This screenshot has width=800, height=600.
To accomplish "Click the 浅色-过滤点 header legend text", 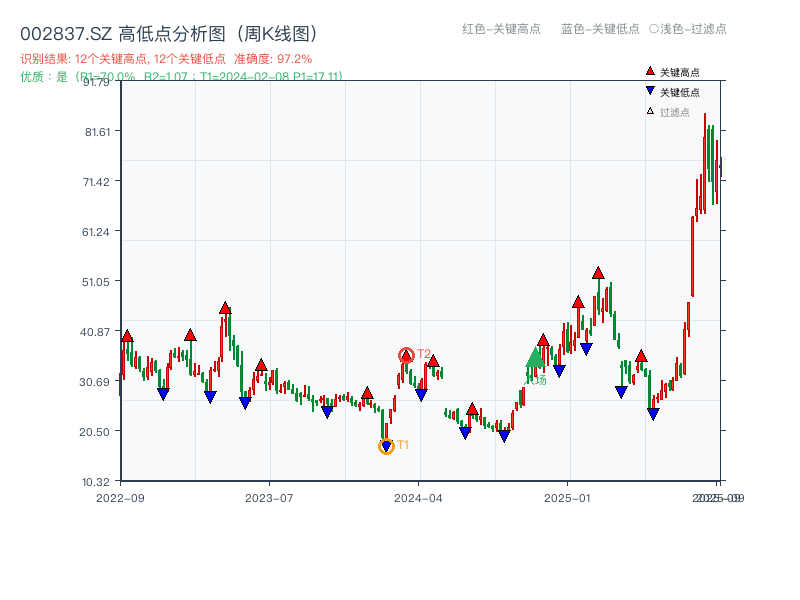I will (x=693, y=29).
